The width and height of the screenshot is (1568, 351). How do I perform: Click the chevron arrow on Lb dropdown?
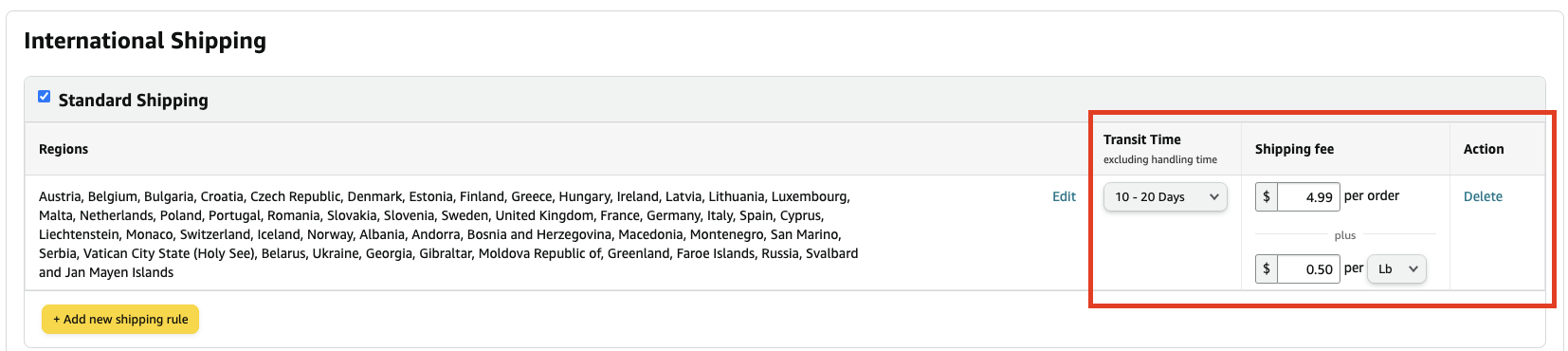(1413, 268)
